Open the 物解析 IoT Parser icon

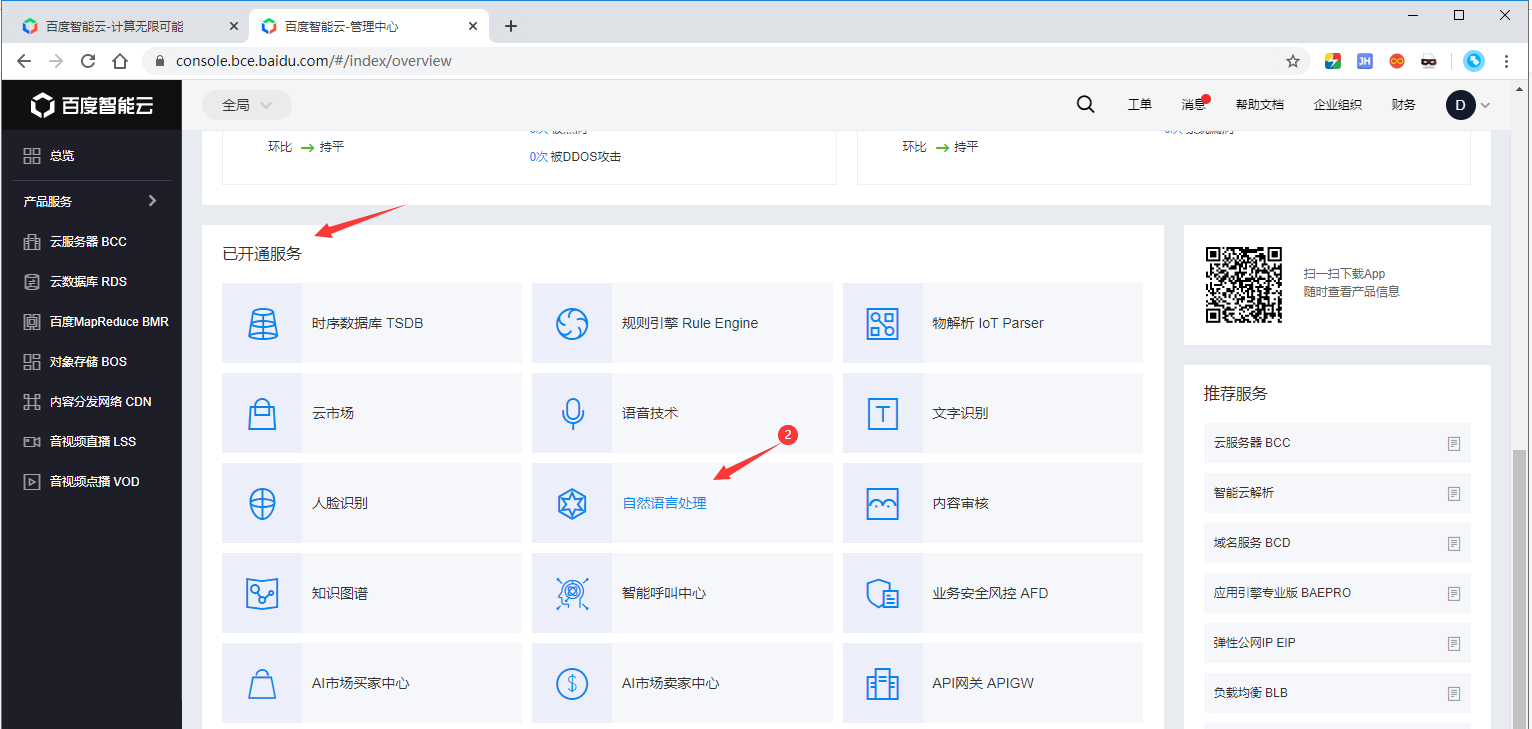pyautogui.click(x=882, y=322)
